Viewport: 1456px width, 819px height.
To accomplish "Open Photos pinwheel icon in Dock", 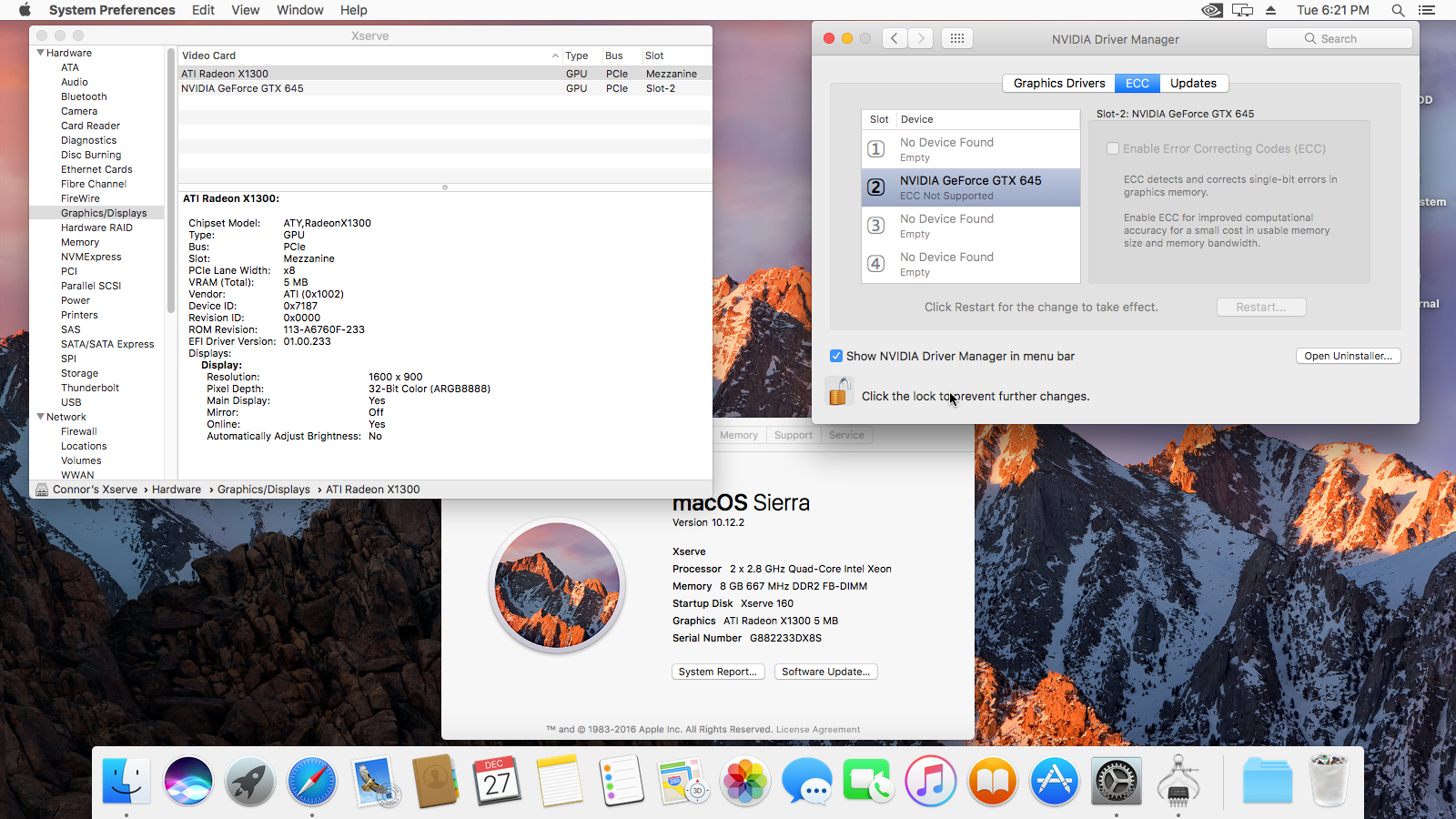I will coord(745,781).
